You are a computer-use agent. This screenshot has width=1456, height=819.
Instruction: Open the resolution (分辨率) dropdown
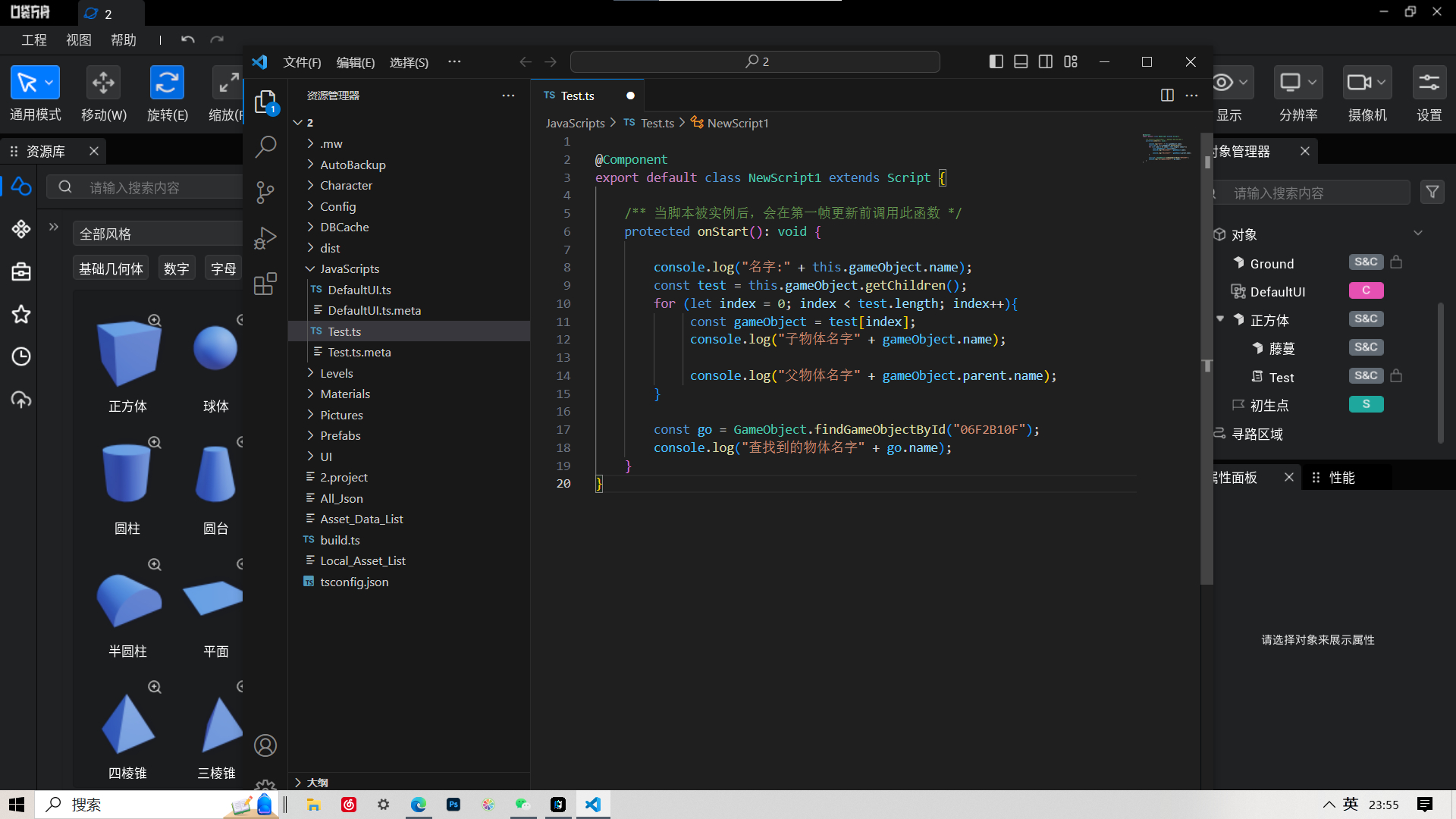1299,83
